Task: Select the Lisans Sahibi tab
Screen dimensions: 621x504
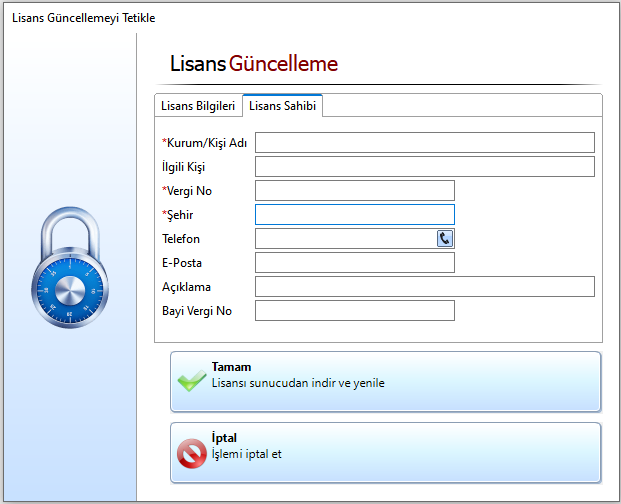Action: [282, 106]
